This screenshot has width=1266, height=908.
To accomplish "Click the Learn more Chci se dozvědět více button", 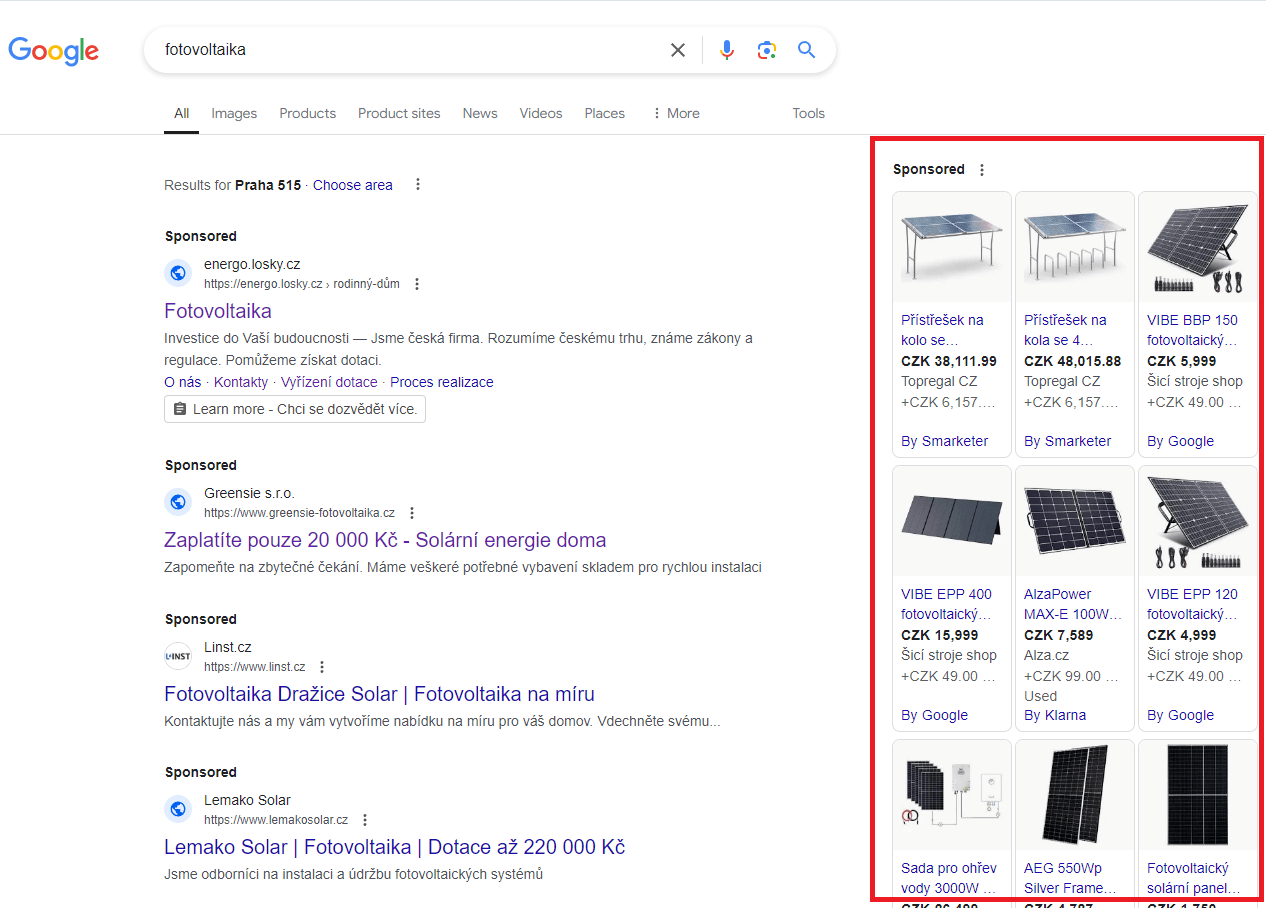I will point(294,408).
